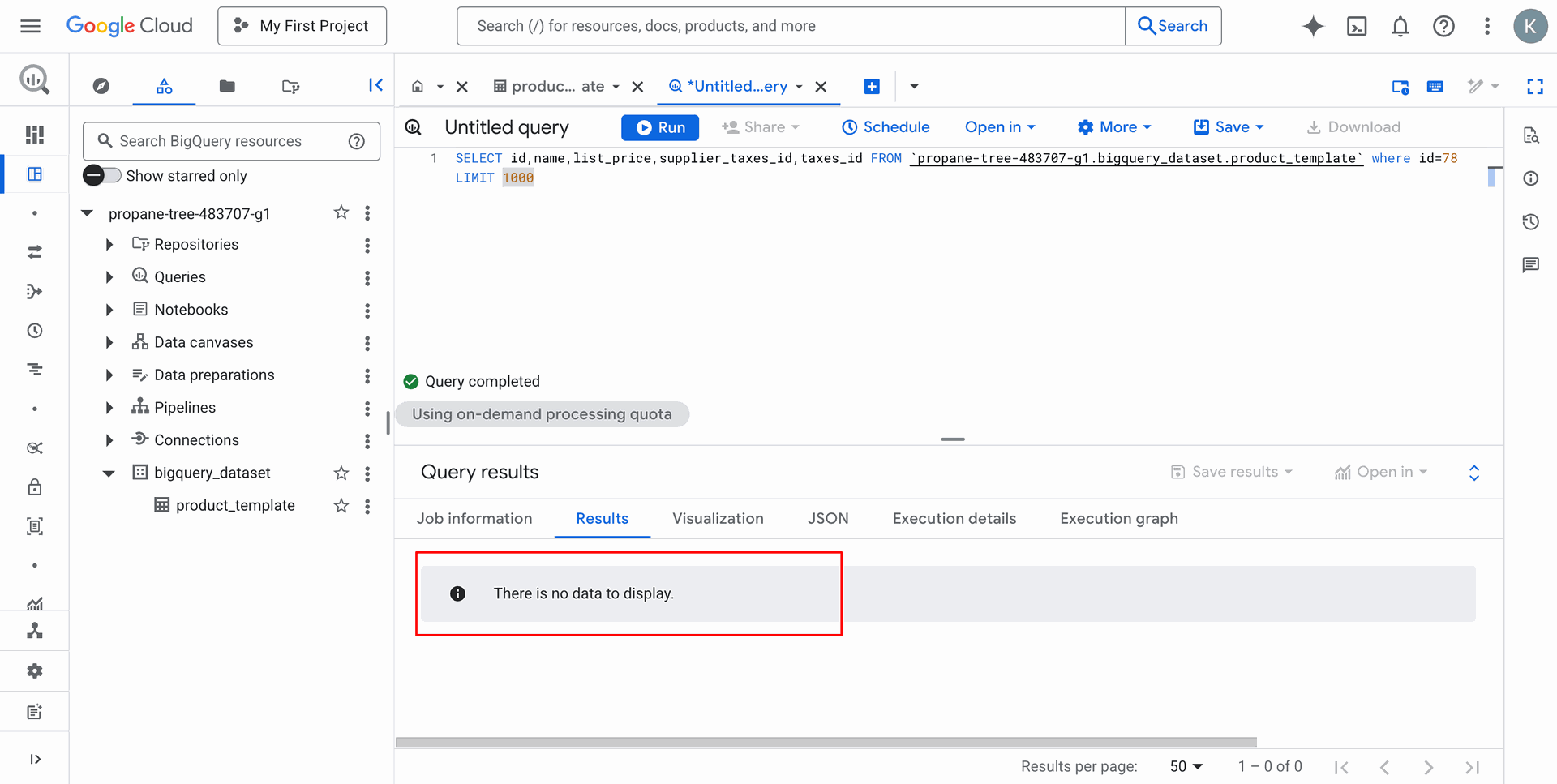Open the Execution graph tab
Screen dimensions: 1557x784
1119,519
